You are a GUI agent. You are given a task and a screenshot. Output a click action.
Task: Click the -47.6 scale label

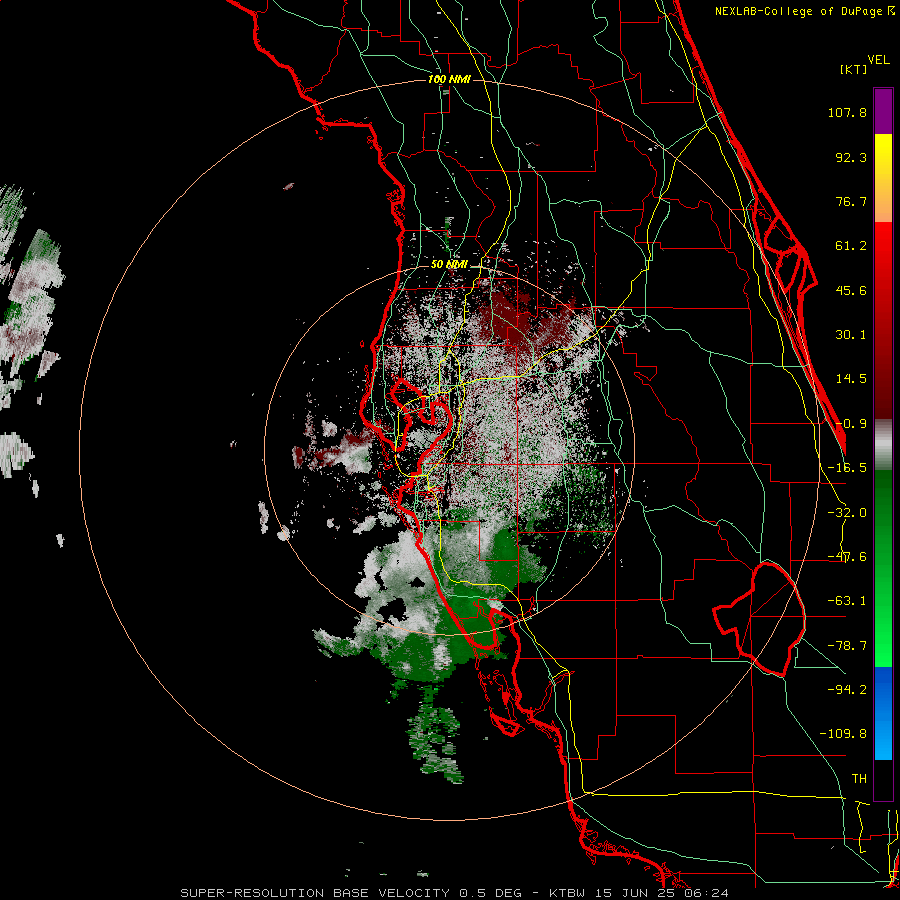tap(847, 557)
